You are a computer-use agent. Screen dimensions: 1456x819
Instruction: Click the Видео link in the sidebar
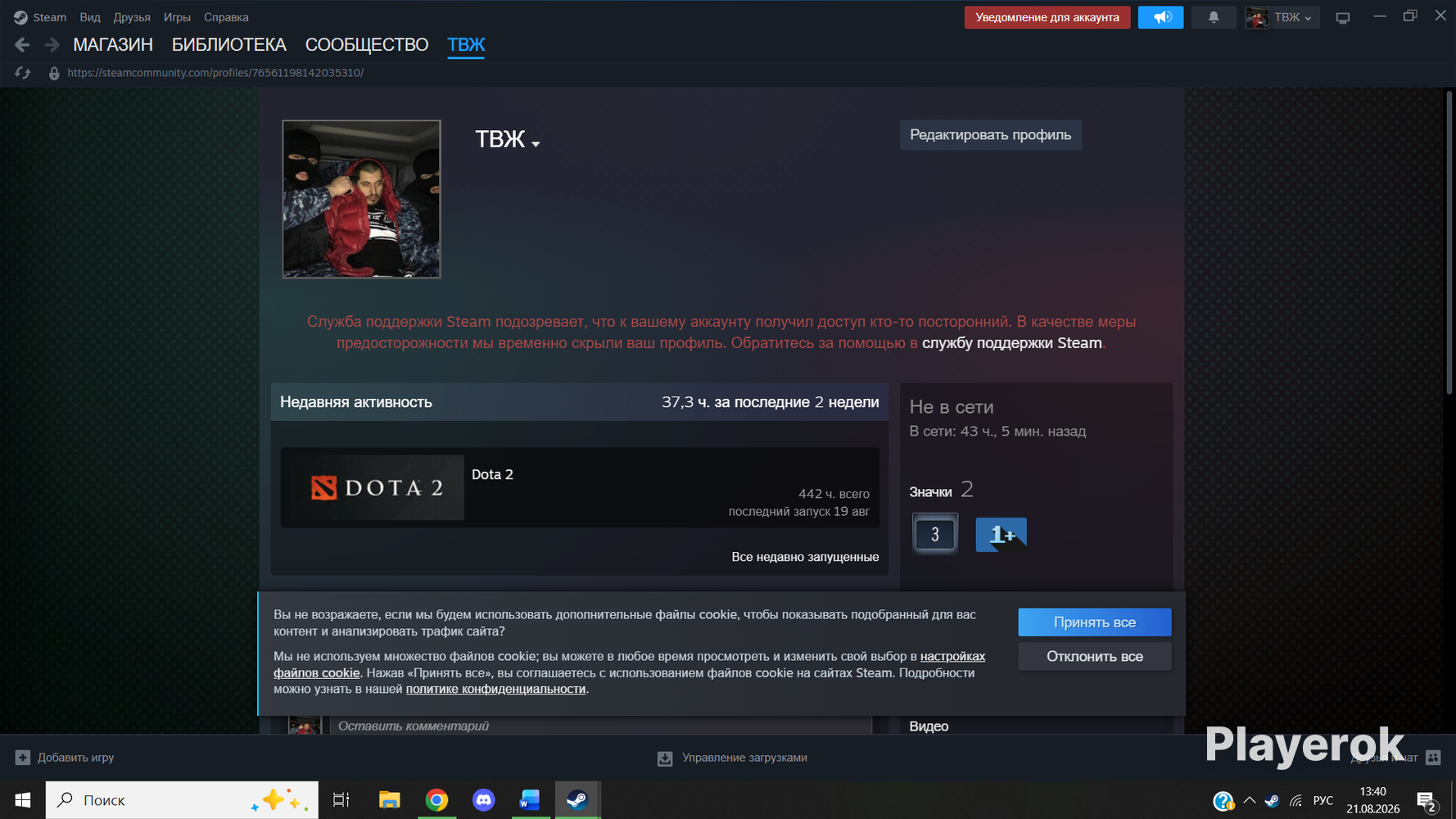929,726
